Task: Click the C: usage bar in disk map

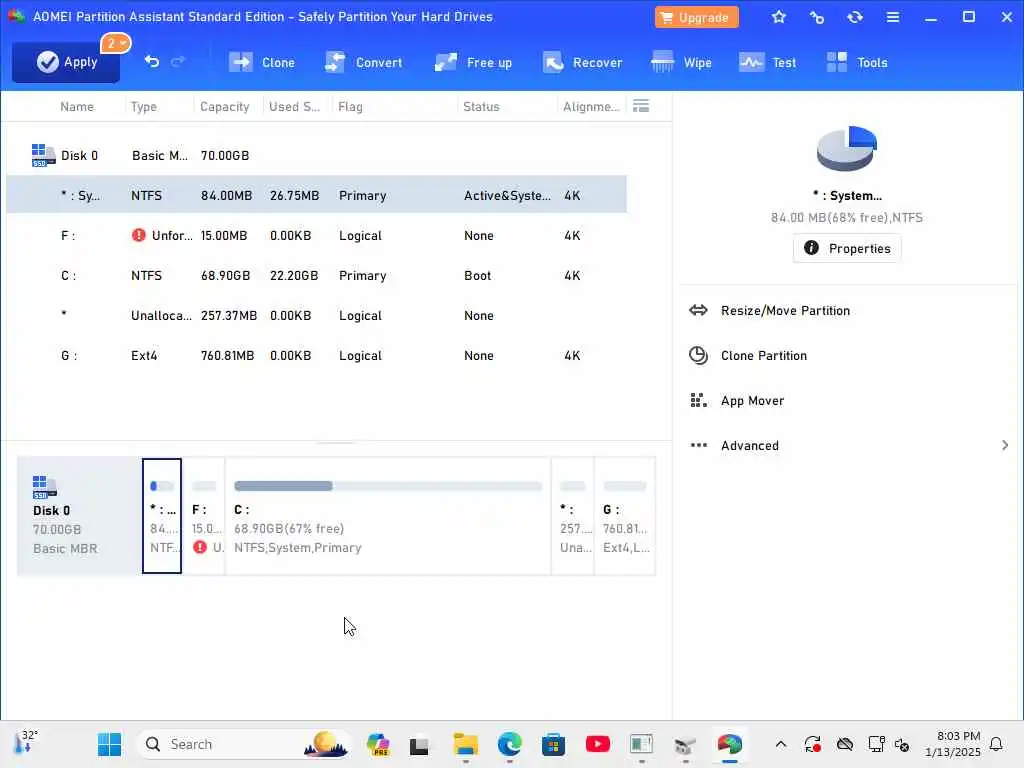Action: (388, 486)
